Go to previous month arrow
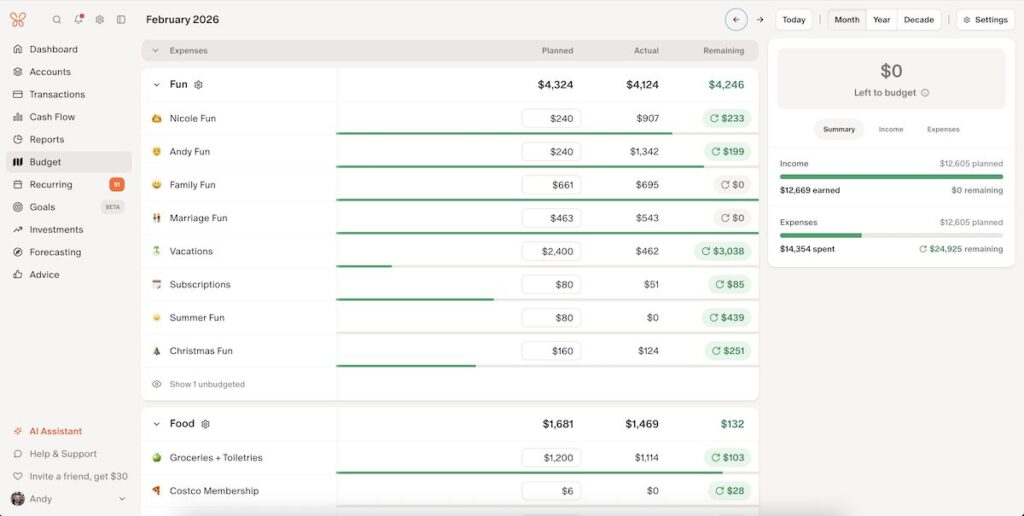Viewport: 1024px width, 516px height. point(736,20)
